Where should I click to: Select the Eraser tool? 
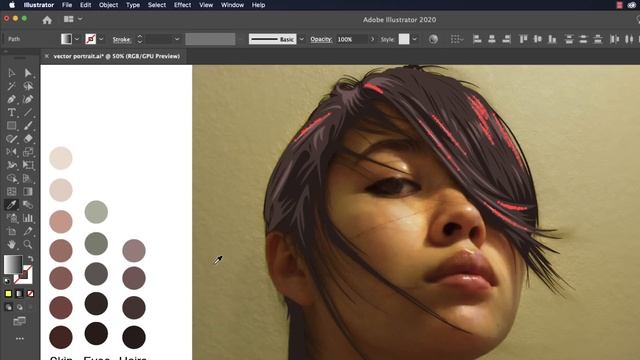pyautogui.click(x=28, y=139)
